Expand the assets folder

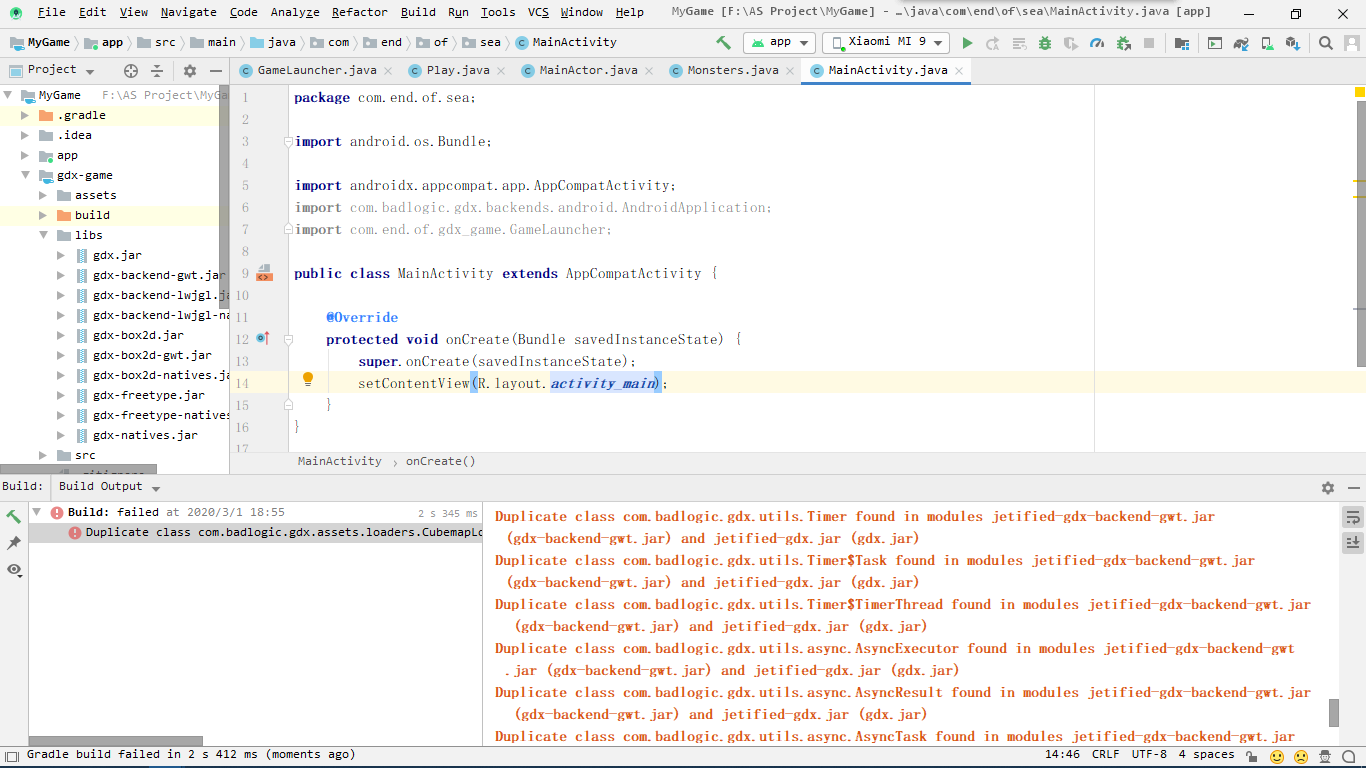43,195
